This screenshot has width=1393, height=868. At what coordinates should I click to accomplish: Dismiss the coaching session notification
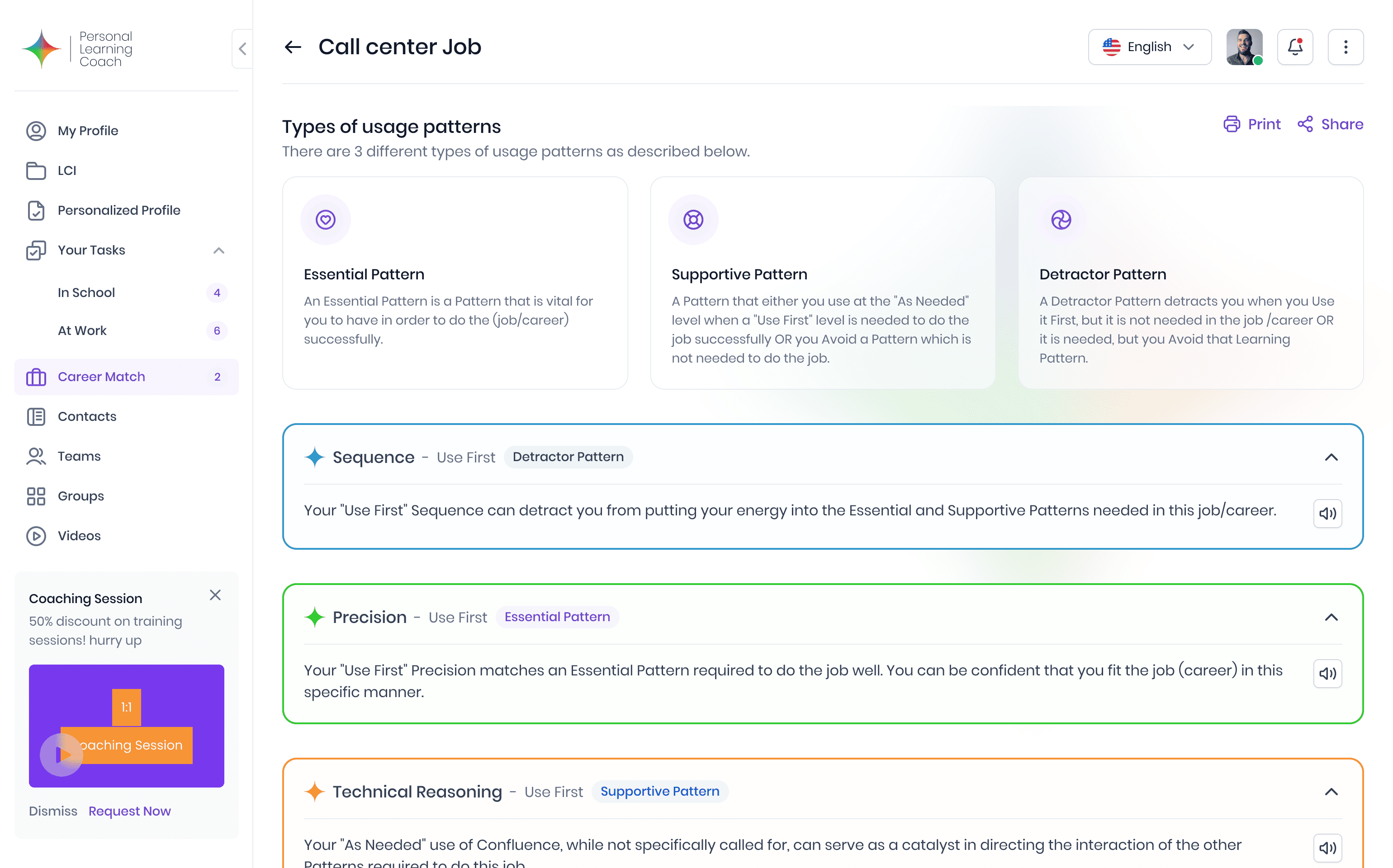click(53, 811)
